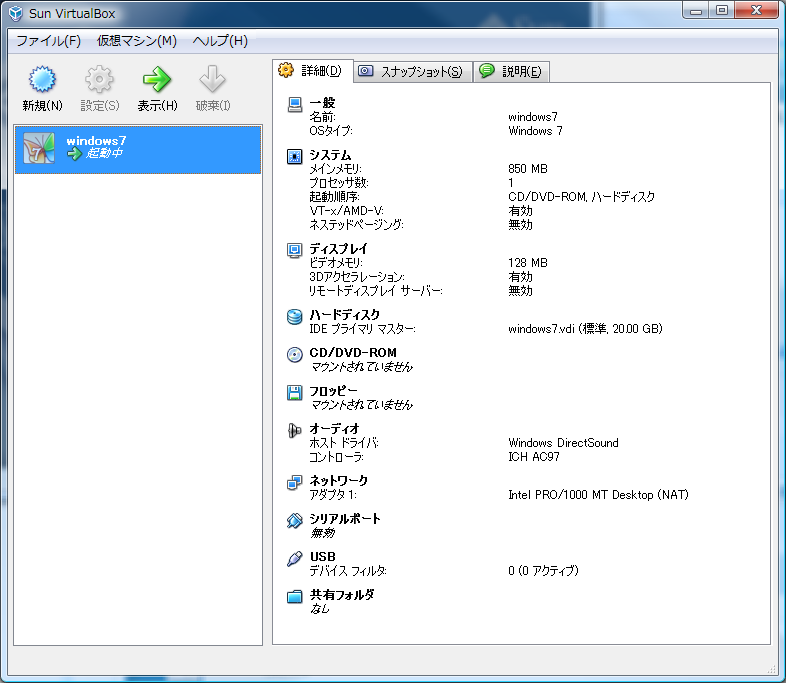Click the システム section chip icon
The image size is (786, 683).
click(295, 156)
